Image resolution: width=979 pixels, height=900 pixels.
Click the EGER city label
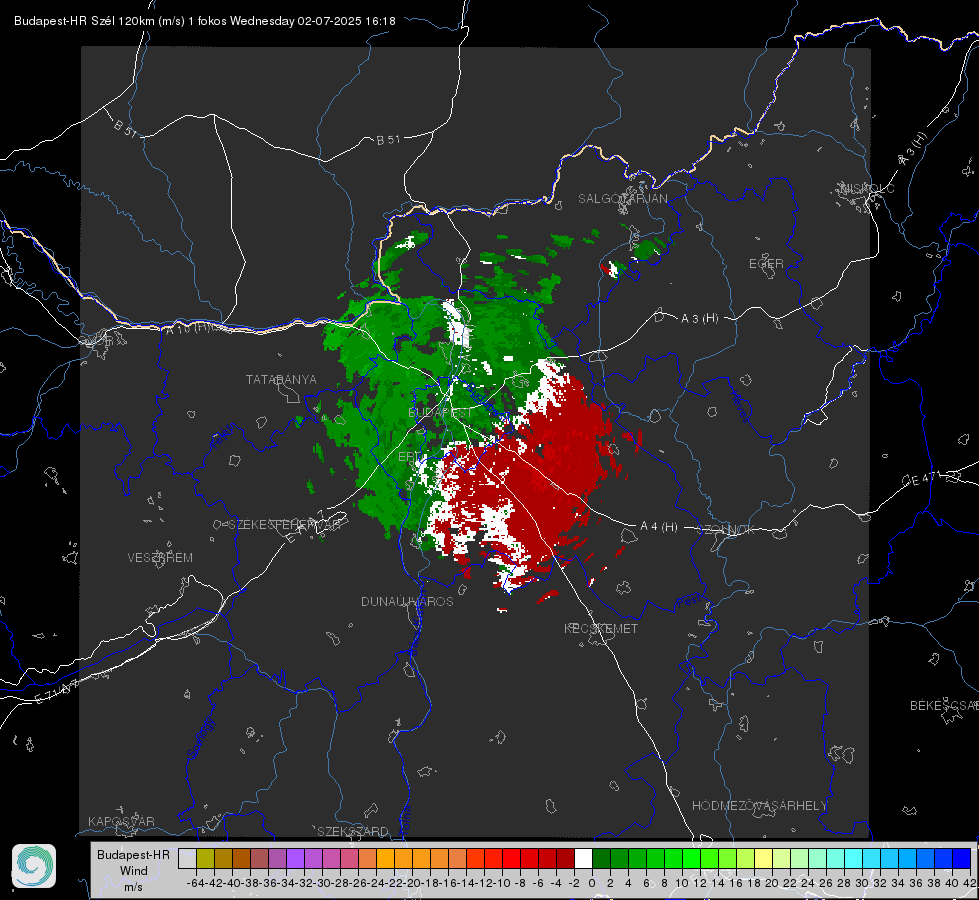(x=766, y=264)
